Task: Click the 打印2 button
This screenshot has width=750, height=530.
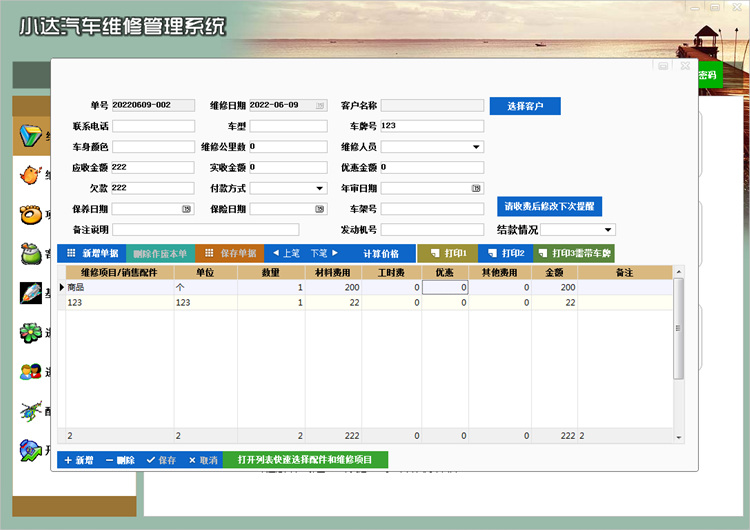Action: click(x=506, y=254)
